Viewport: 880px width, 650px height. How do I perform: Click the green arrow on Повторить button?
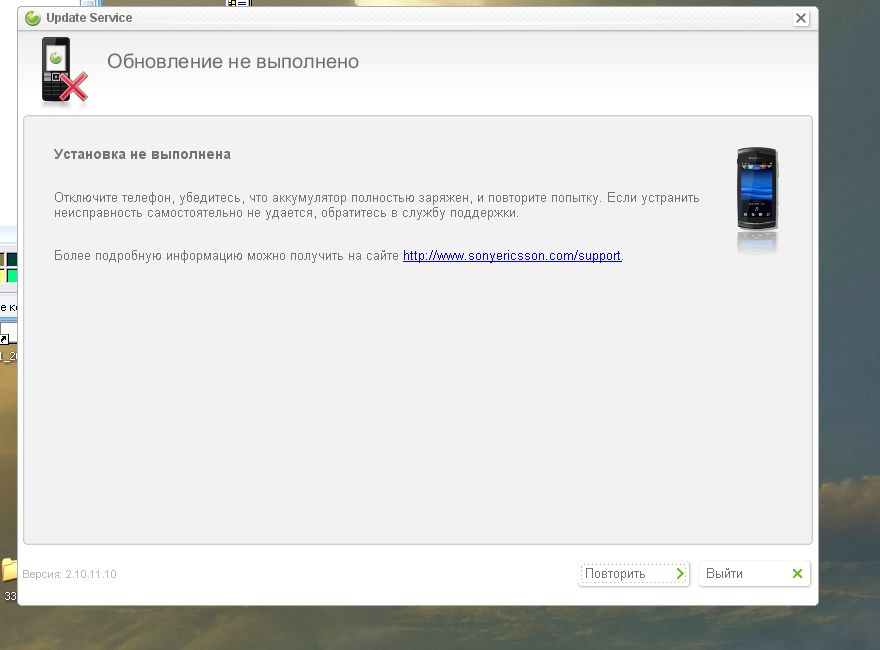680,574
